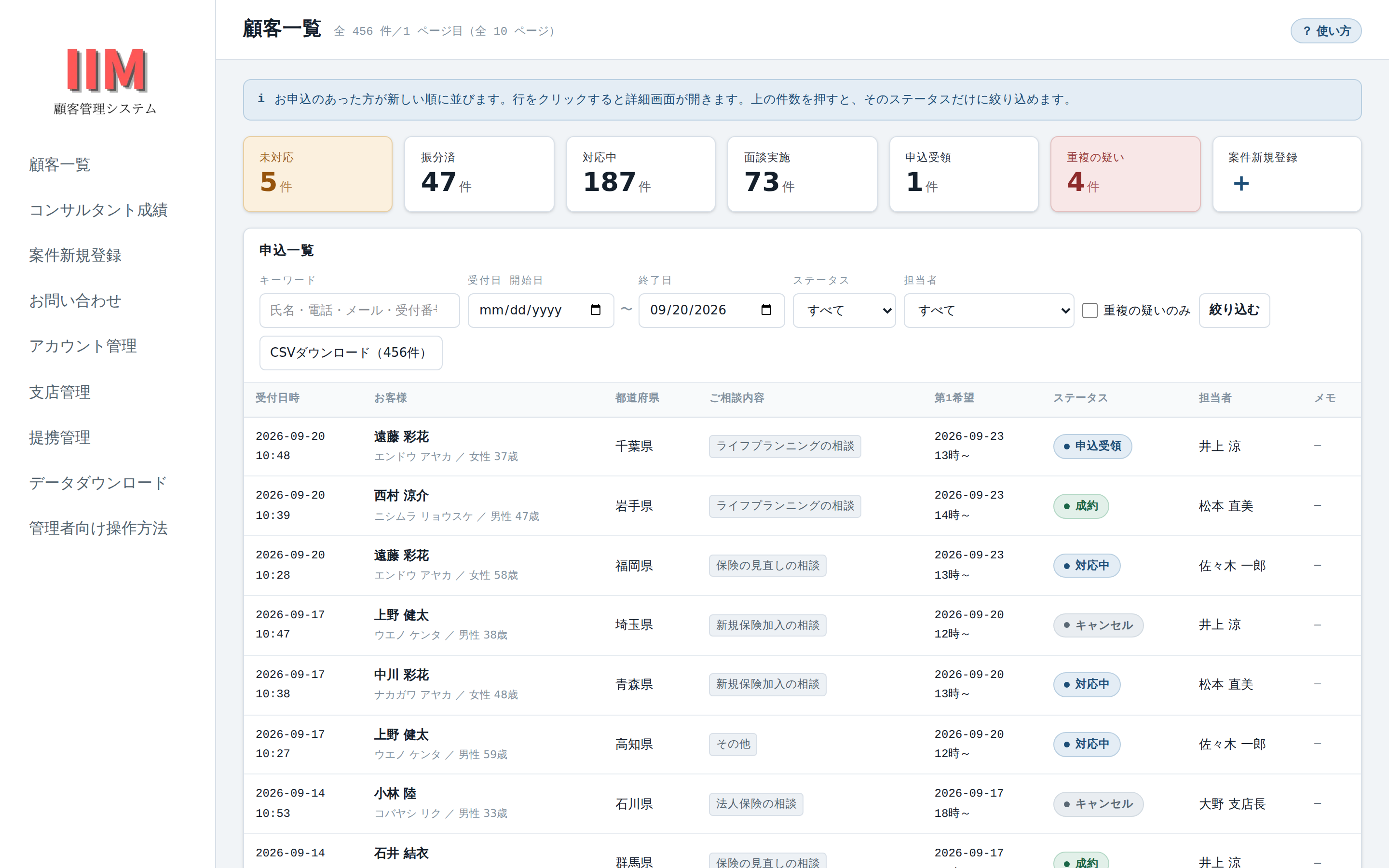This screenshot has width=1389, height=868.
Task: Focus the キーワード search input field
Action: click(359, 311)
